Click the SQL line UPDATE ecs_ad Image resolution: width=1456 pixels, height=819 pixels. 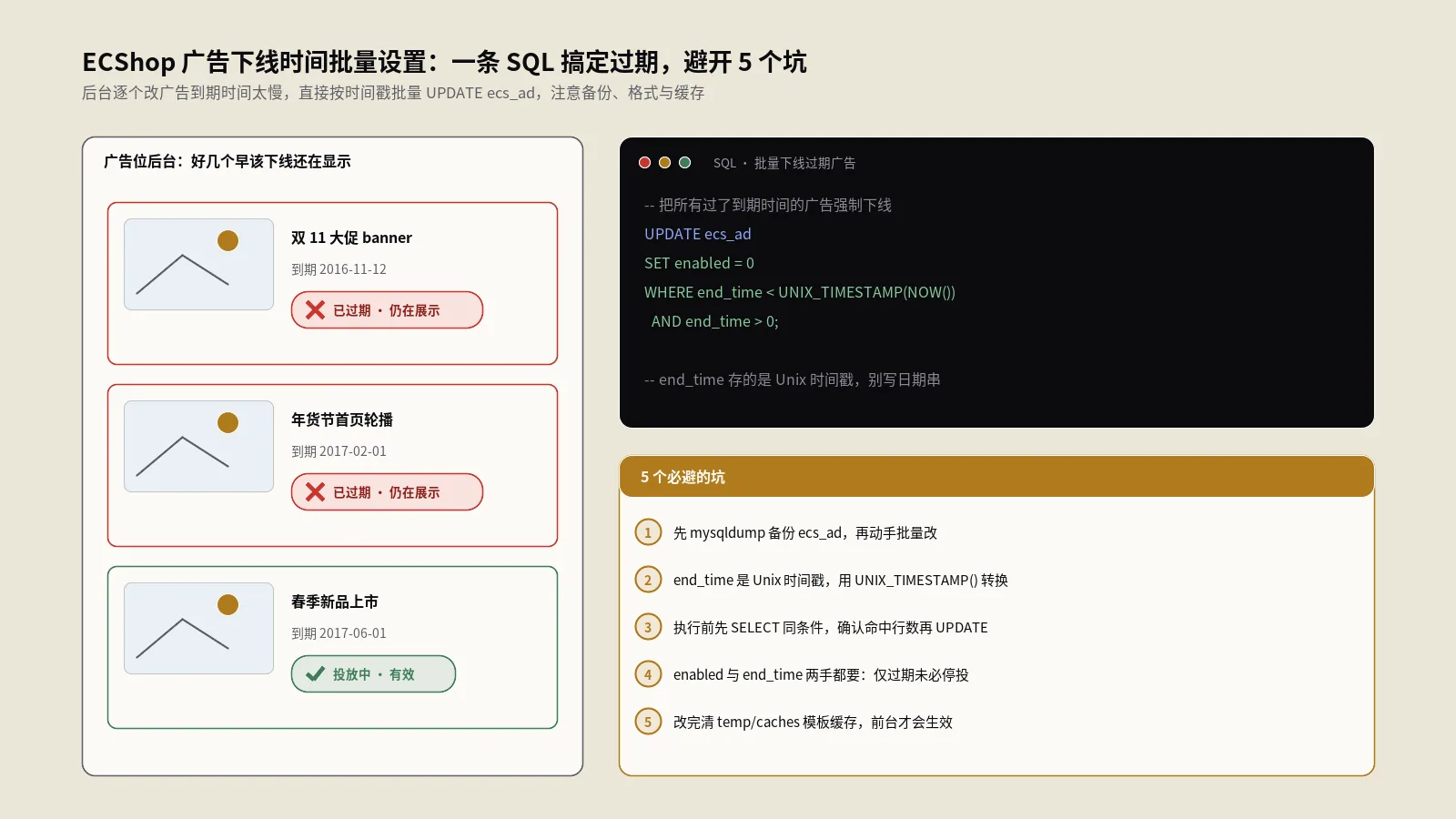click(x=698, y=234)
